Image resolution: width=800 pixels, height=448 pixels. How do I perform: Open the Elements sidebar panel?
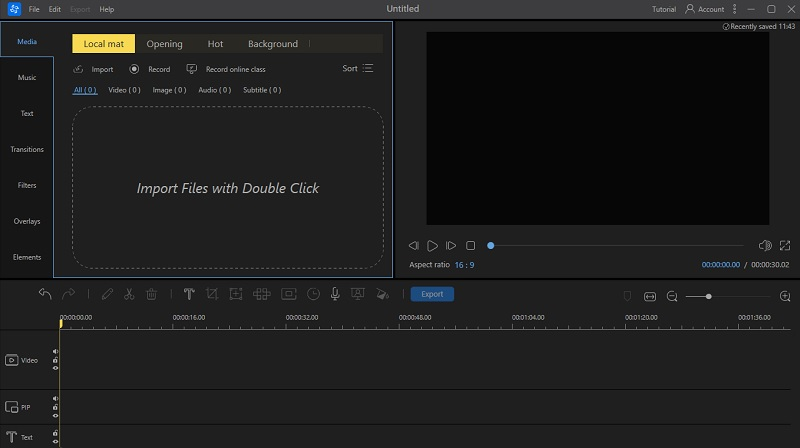click(x=27, y=257)
